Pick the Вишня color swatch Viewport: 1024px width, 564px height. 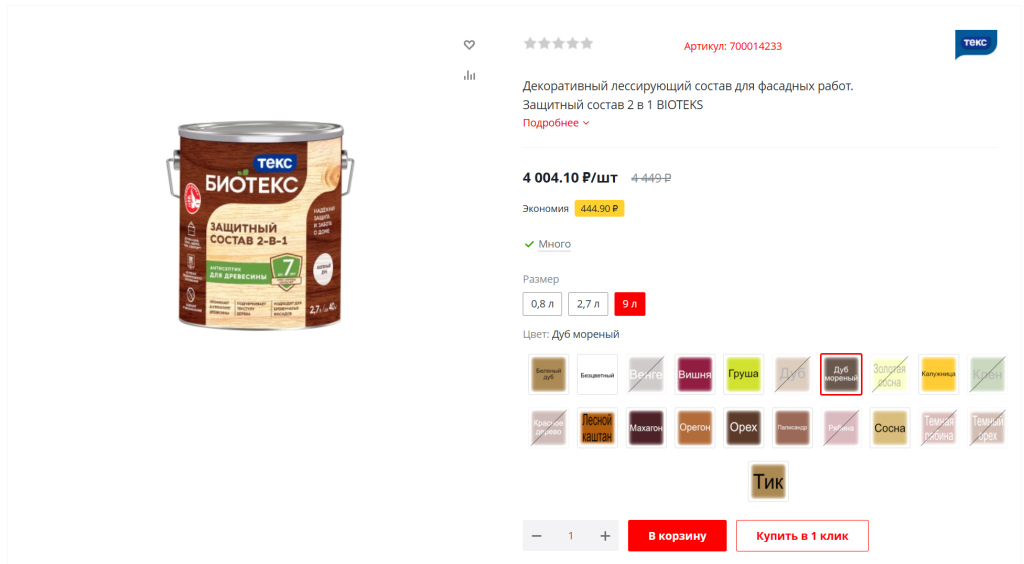point(694,374)
